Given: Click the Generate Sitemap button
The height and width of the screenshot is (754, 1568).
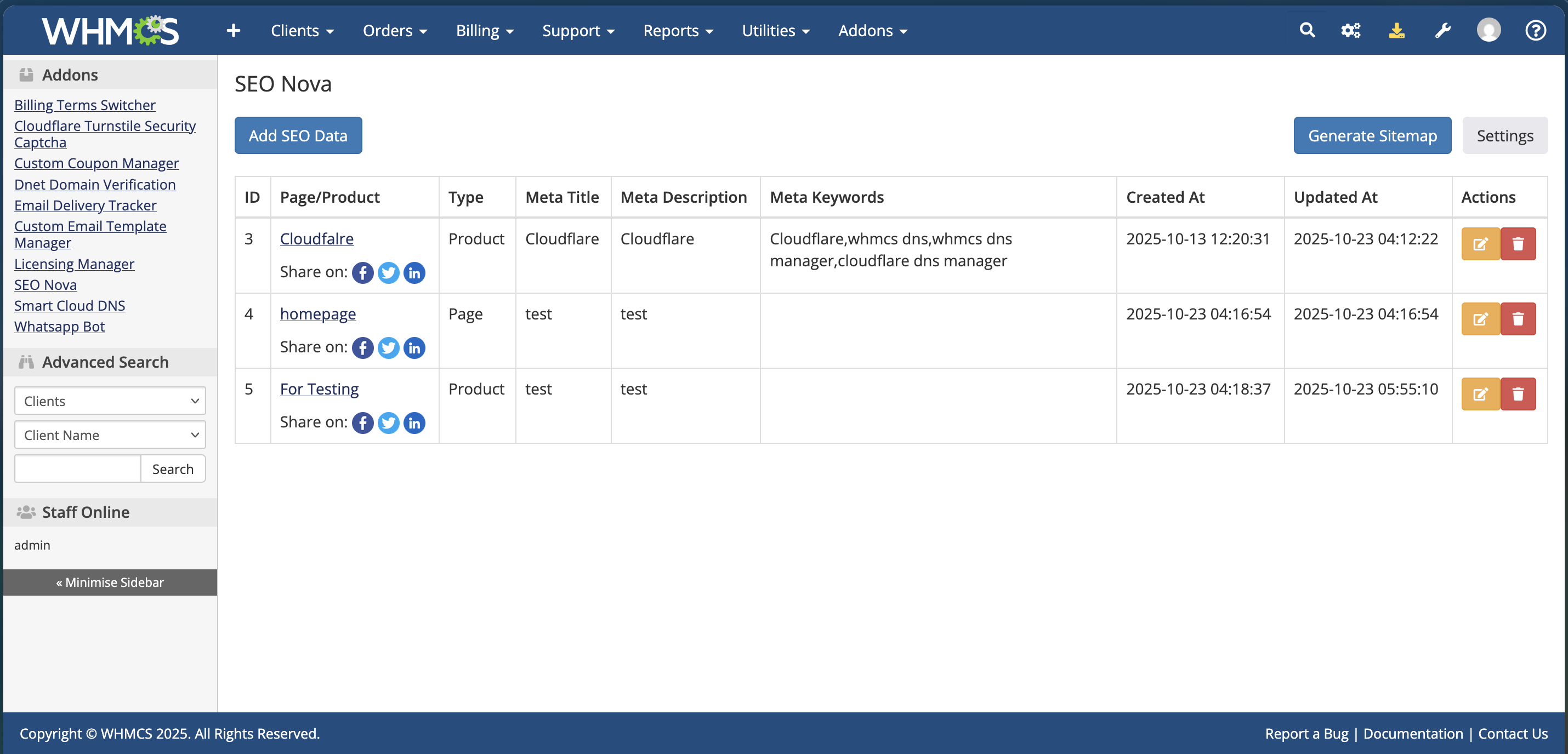Looking at the screenshot, I should (x=1372, y=136).
